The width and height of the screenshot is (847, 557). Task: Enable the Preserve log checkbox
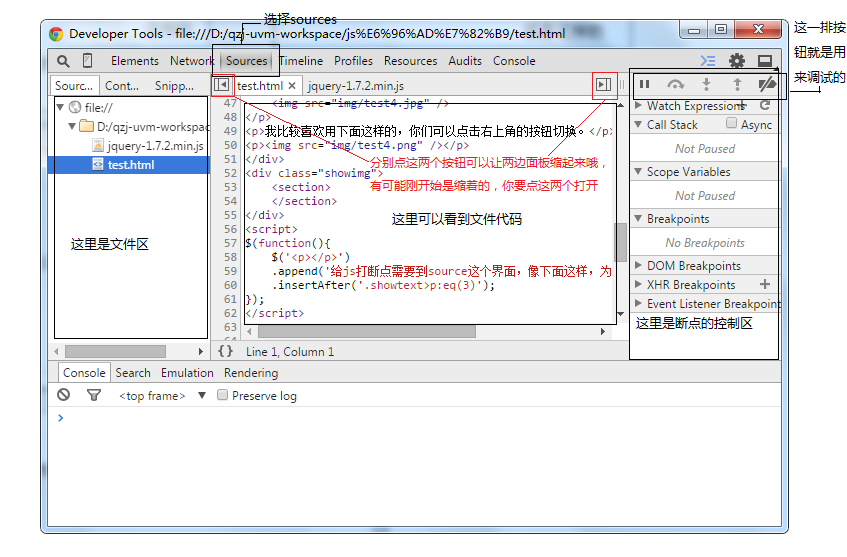(222, 395)
